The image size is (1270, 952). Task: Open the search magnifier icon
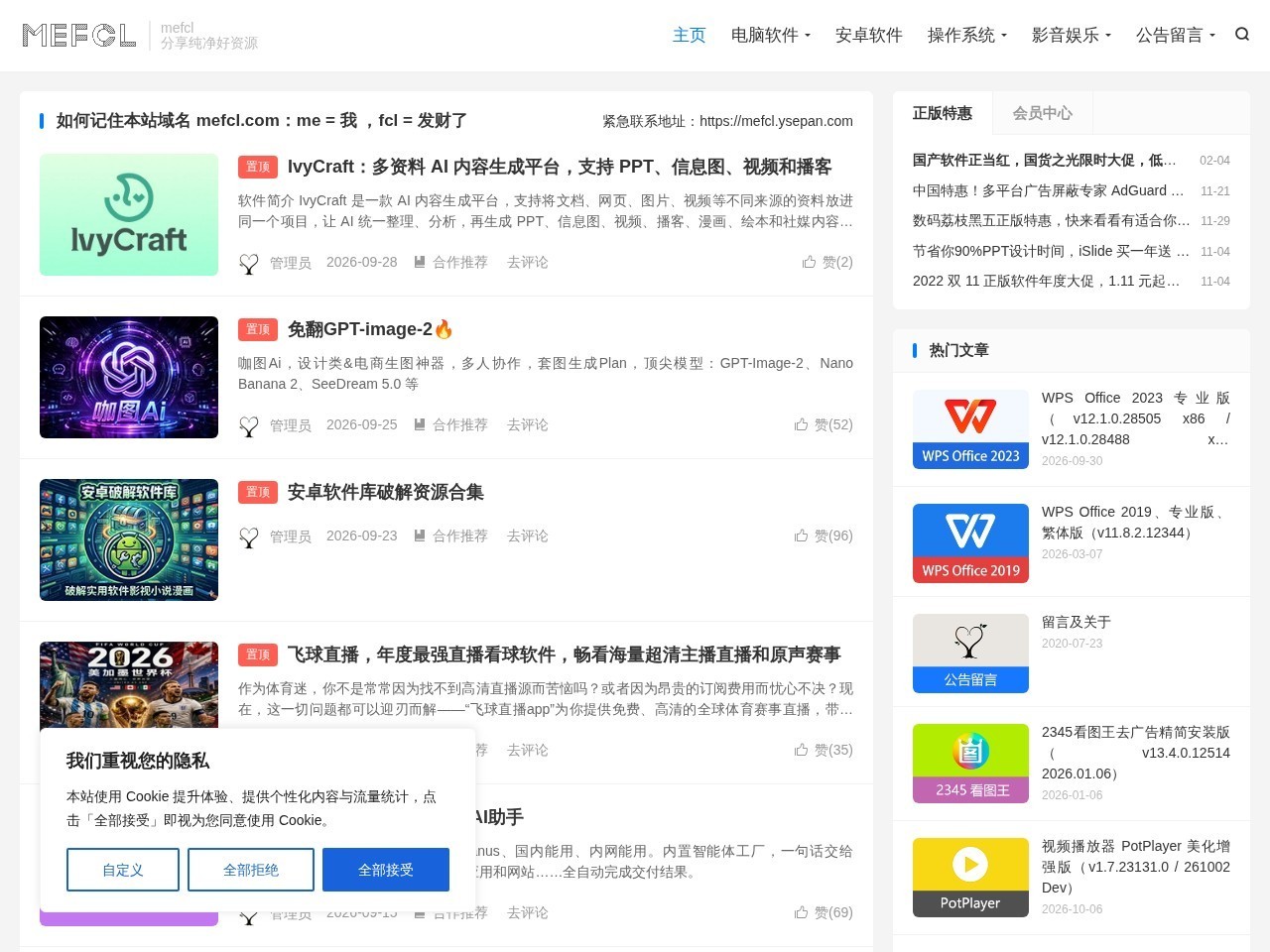coord(1242,35)
